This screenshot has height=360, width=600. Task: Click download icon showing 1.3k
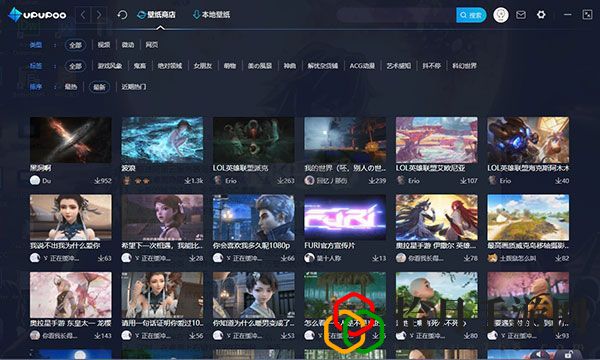[187, 181]
